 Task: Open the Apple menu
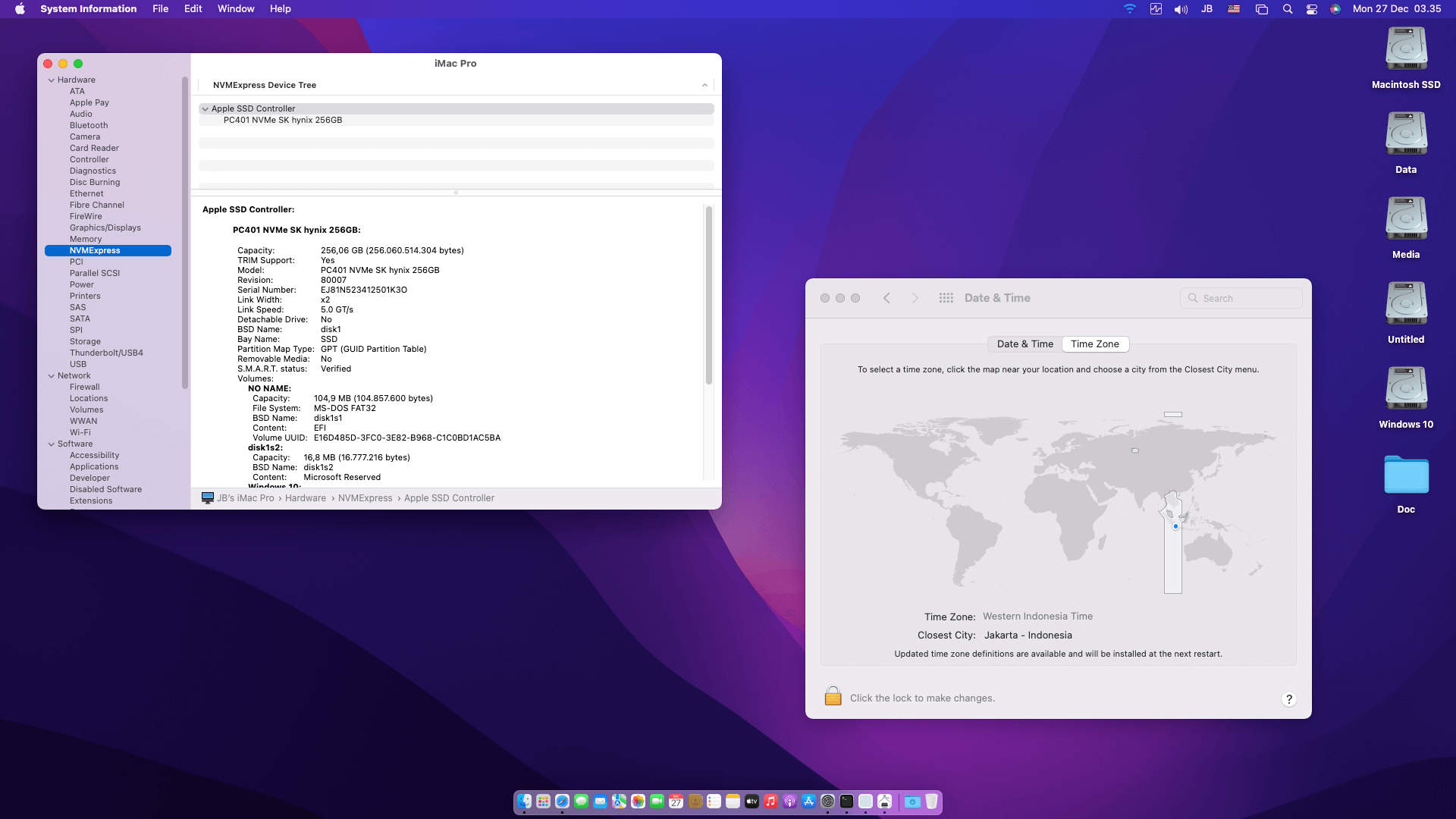(20, 9)
